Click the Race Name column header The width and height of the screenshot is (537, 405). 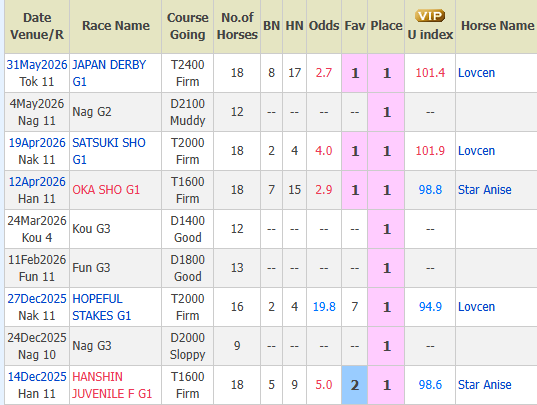pos(116,26)
